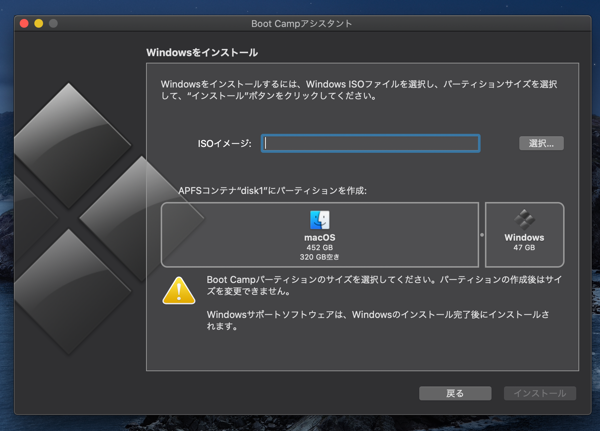This screenshot has height=431, width=600.
Task: Close the Boot Camp Assistant window
Action: pyautogui.click(x=24, y=23)
